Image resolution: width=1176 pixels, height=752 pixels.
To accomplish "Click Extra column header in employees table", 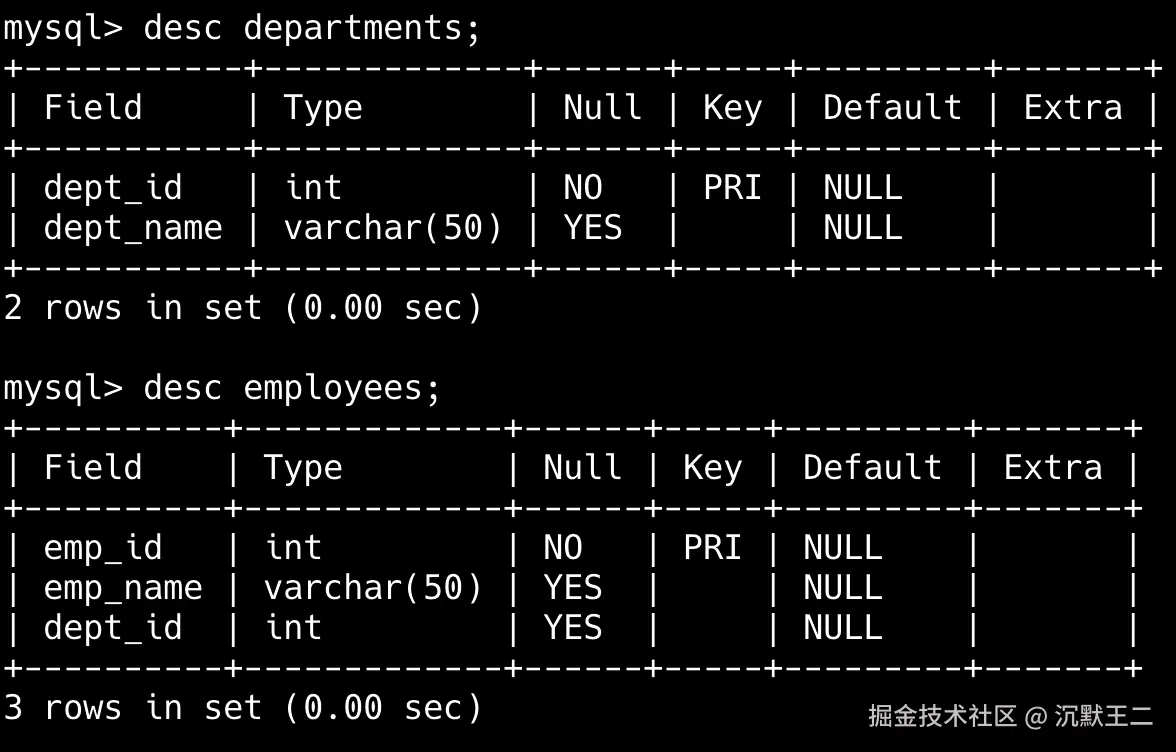I will coord(1053,468).
